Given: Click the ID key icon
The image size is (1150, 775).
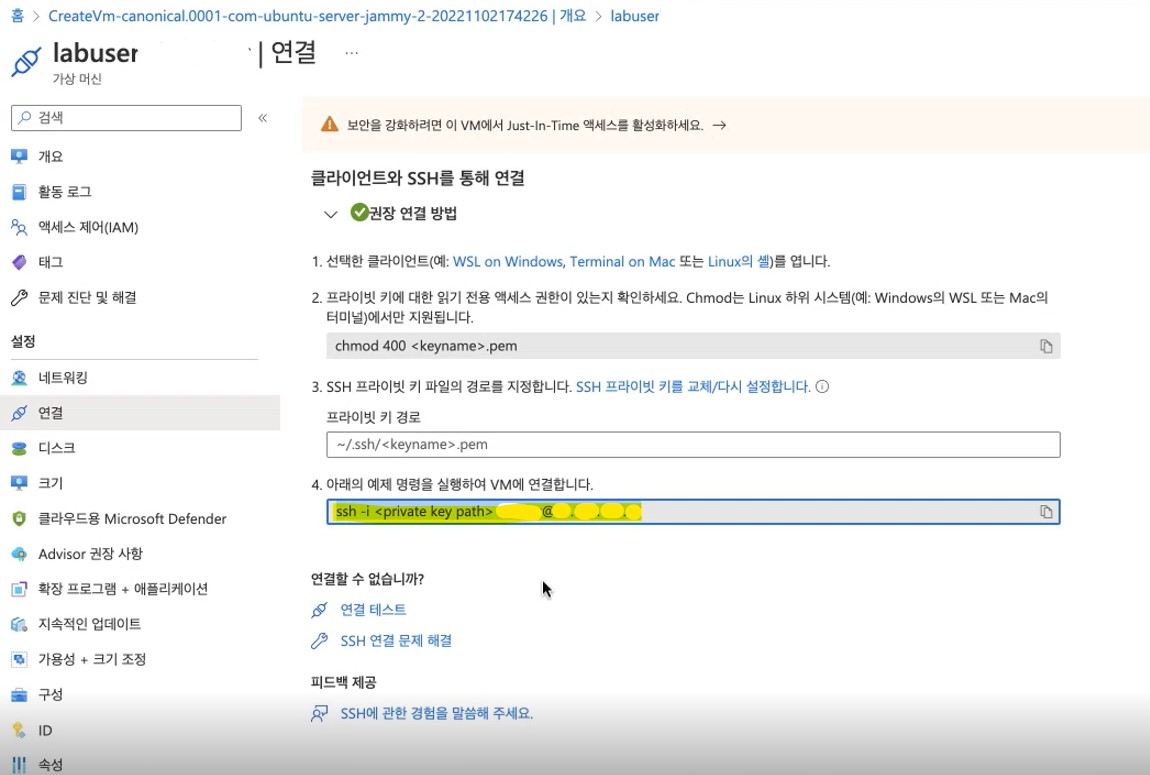Looking at the screenshot, I should coord(19,730).
